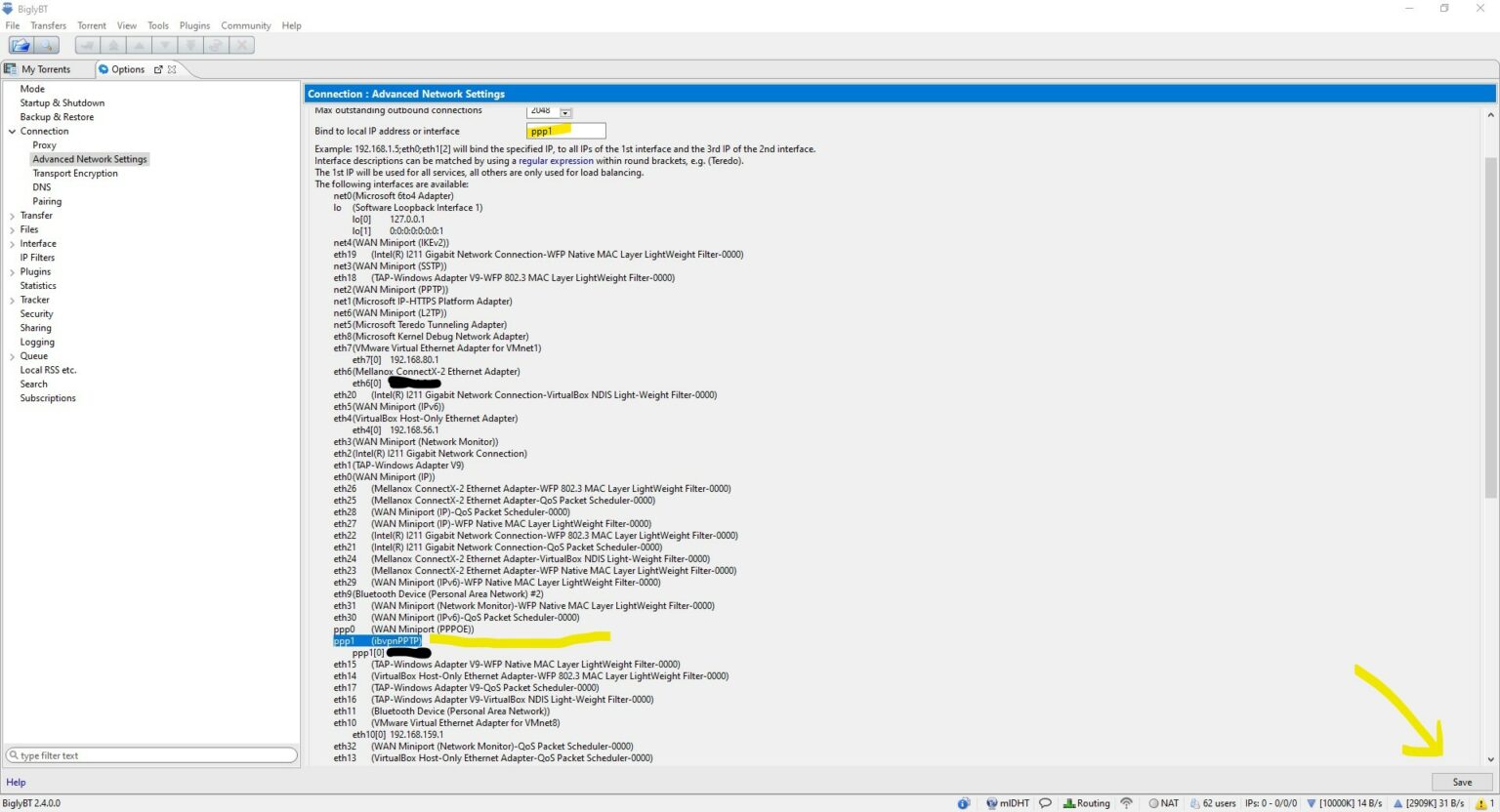The image size is (1500, 812).
Task: Expand the Queue tree node
Action: click(x=12, y=356)
